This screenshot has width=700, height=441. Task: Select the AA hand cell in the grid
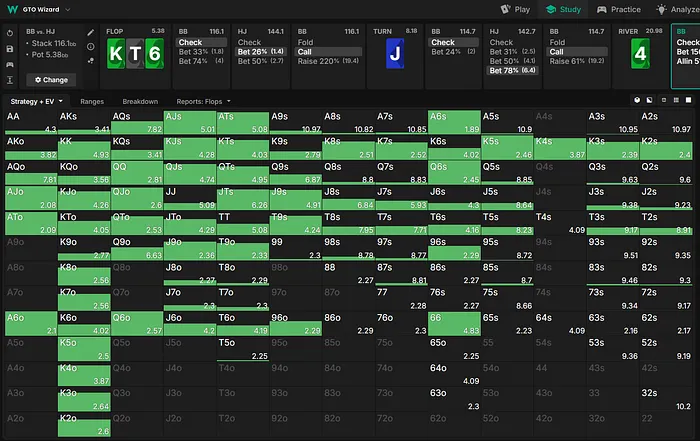point(30,122)
